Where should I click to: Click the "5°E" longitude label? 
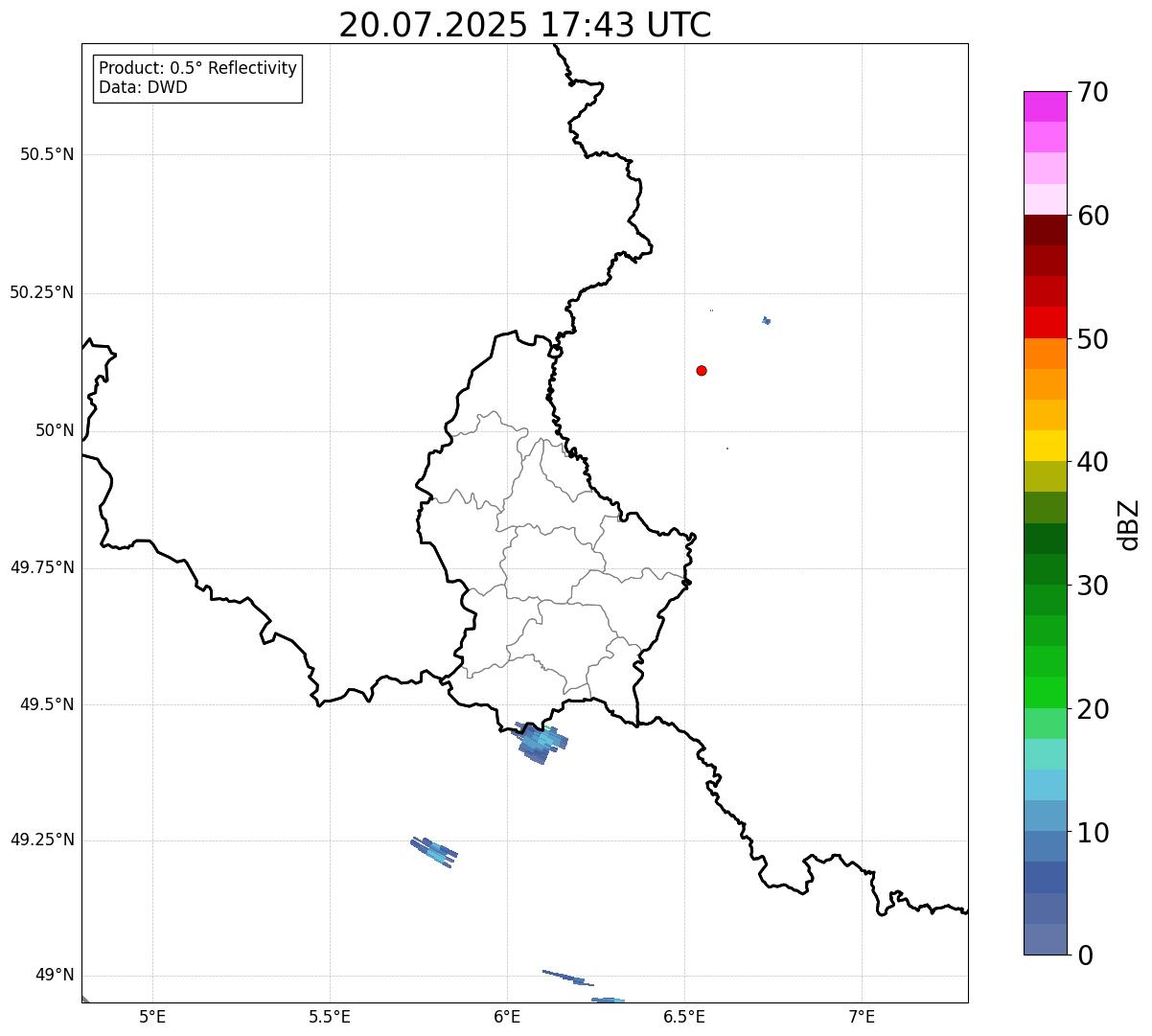click(x=152, y=1017)
